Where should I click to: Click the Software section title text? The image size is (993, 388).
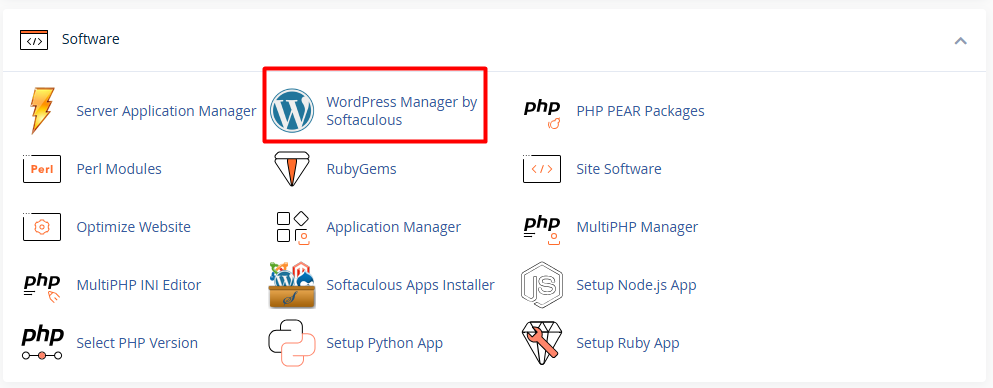(x=91, y=39)
